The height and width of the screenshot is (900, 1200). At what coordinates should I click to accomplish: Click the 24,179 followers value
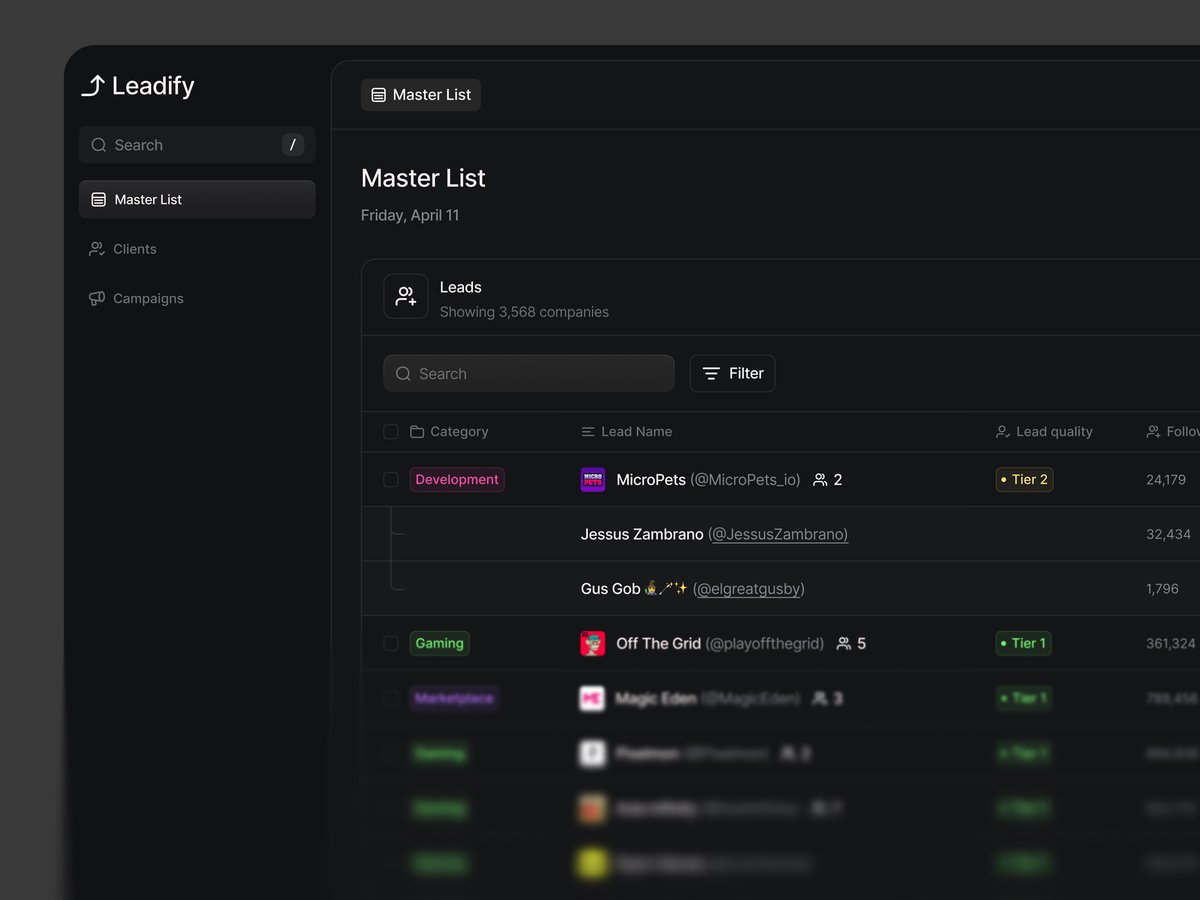click(x=1166, y=480)
